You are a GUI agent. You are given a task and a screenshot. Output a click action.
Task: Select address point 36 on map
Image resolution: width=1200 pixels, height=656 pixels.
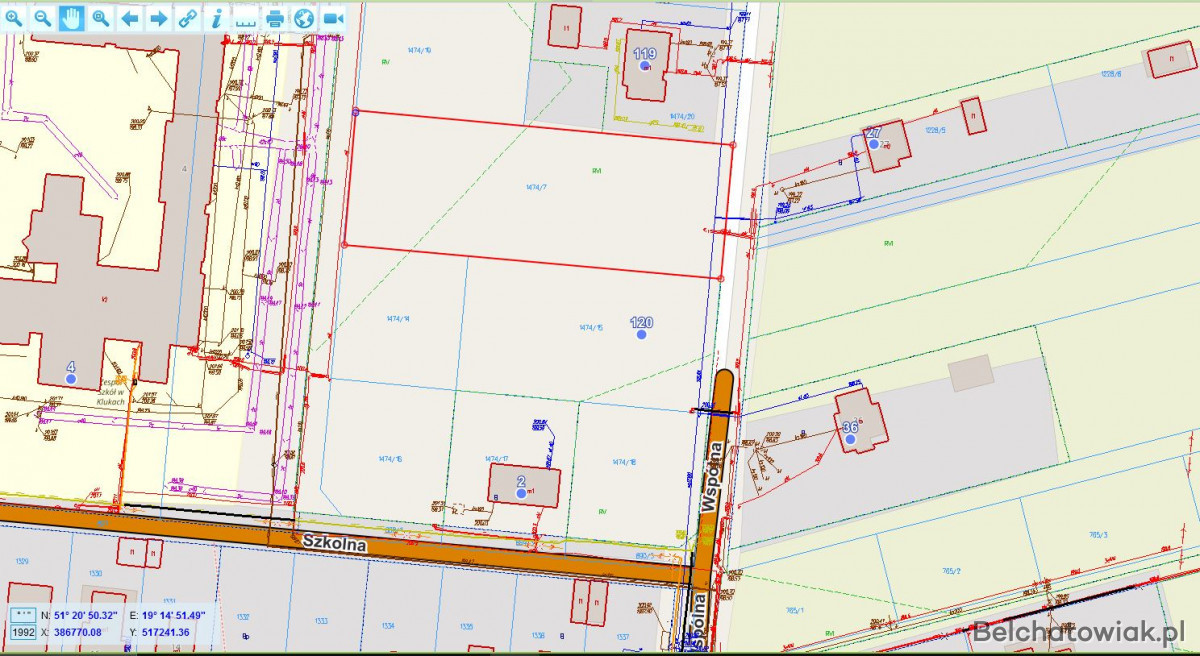coord(850,438)
